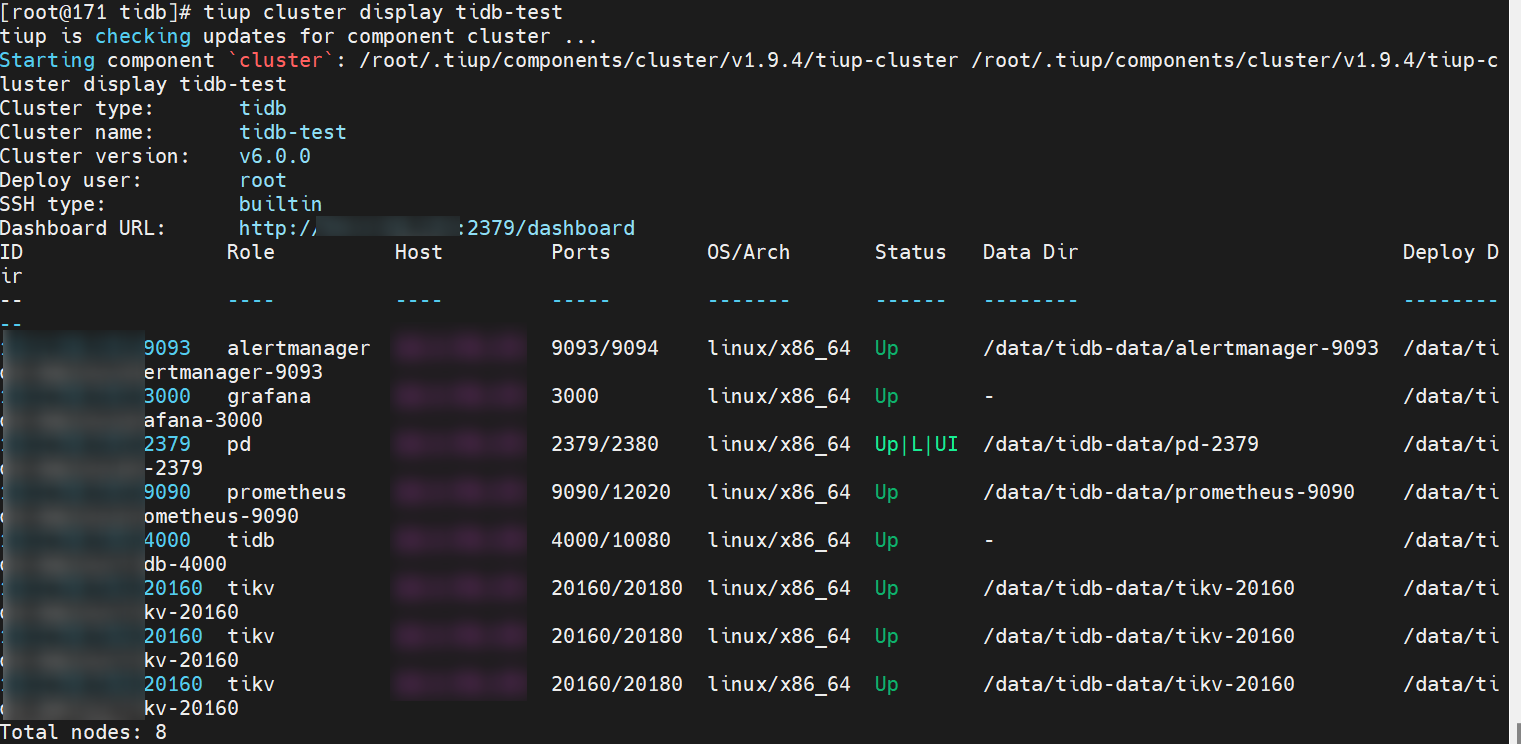Click the cluster version value 'v6.0.0'

click(275, 156)
